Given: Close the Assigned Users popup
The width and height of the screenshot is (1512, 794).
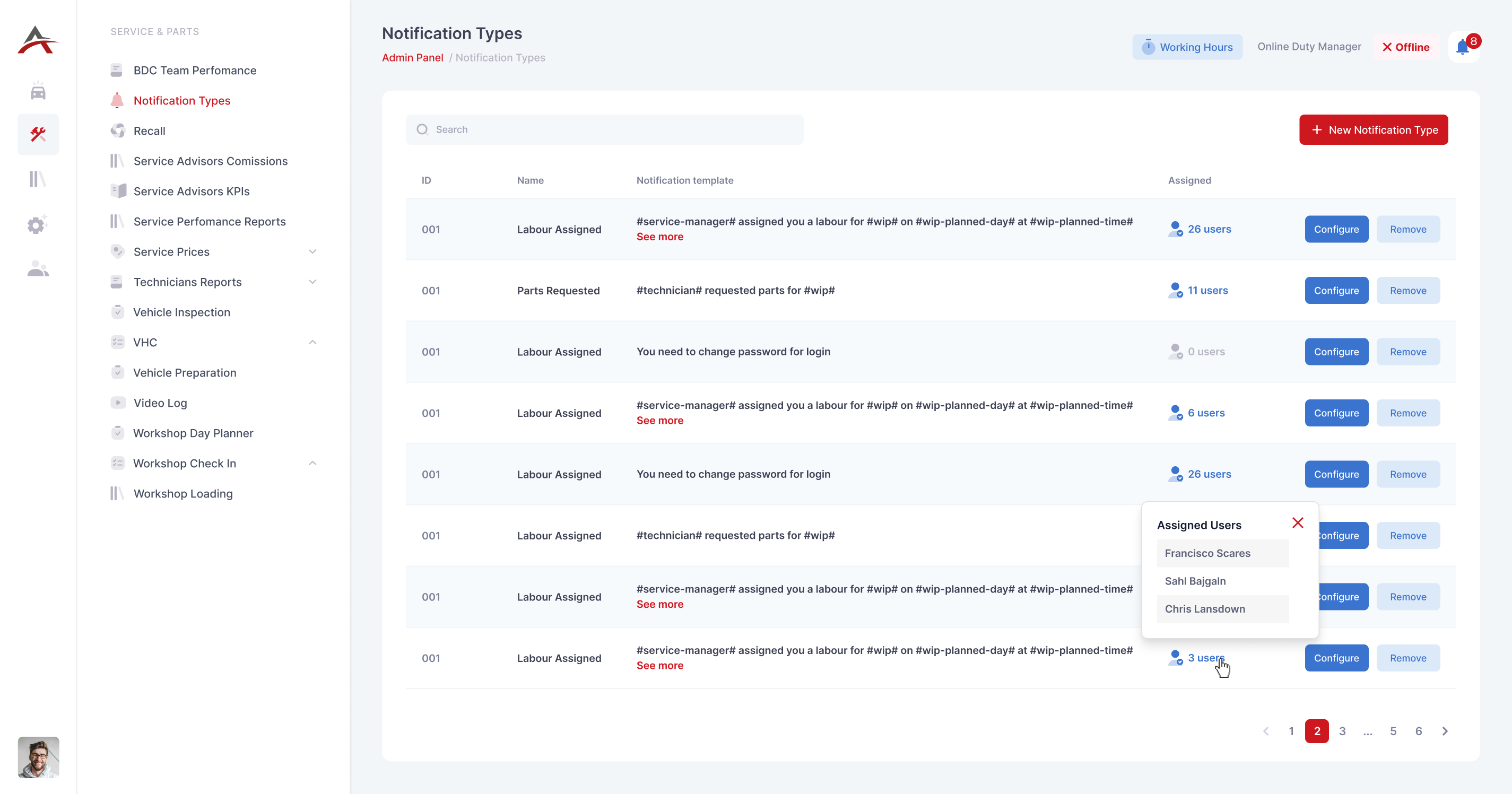Looking at the screenshot, I should pyautogui.click(x=1297, y=523).
